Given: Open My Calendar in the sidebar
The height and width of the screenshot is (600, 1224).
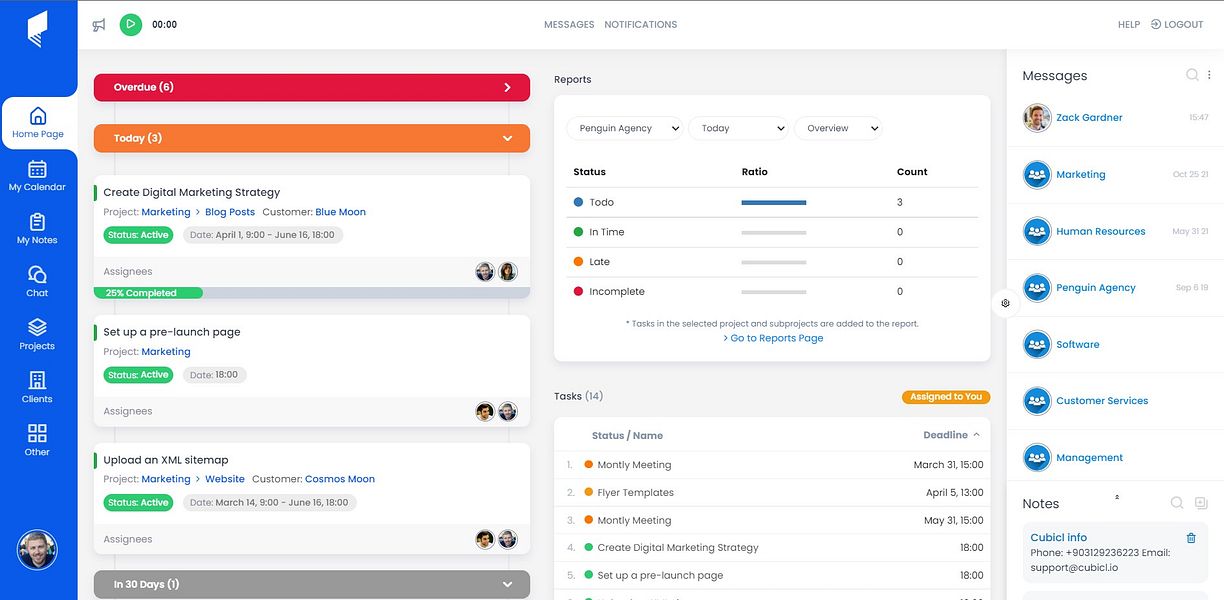Looking at the screenshot, I should pyautogui.click(x=37, y=175).
